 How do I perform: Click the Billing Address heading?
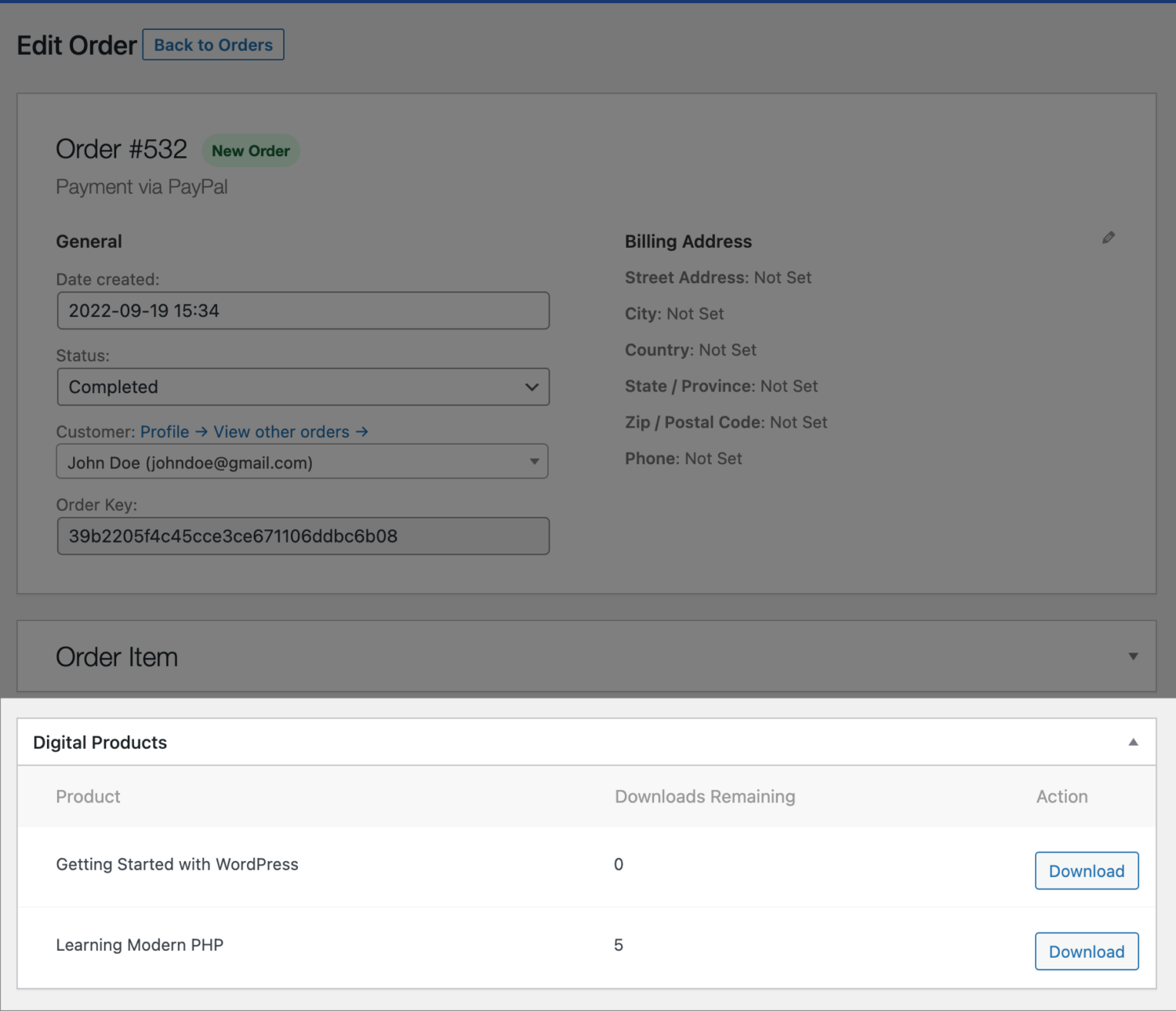688,242
